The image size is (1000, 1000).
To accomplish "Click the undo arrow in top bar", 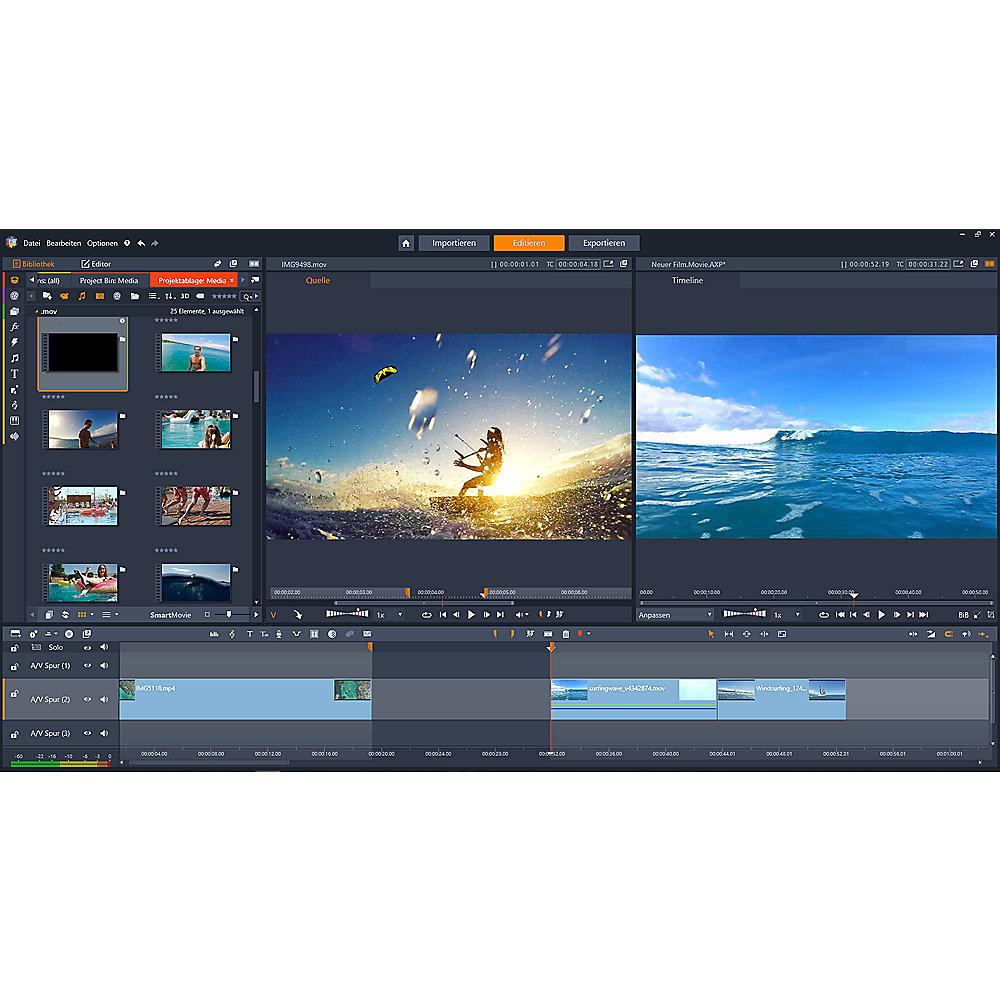I will click(141, 243).
